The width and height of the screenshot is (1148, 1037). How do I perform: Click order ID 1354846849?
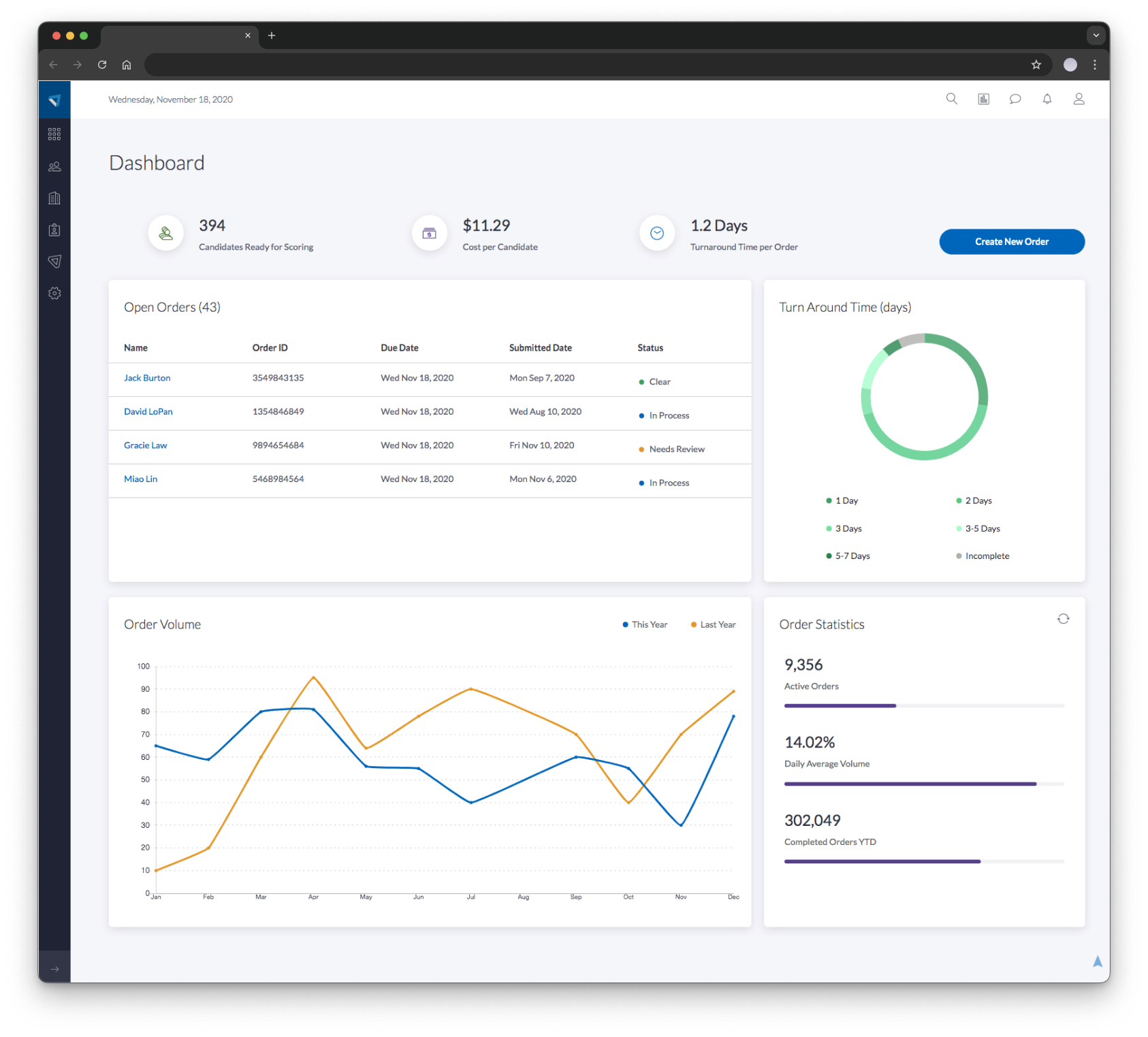coord(278,412)
